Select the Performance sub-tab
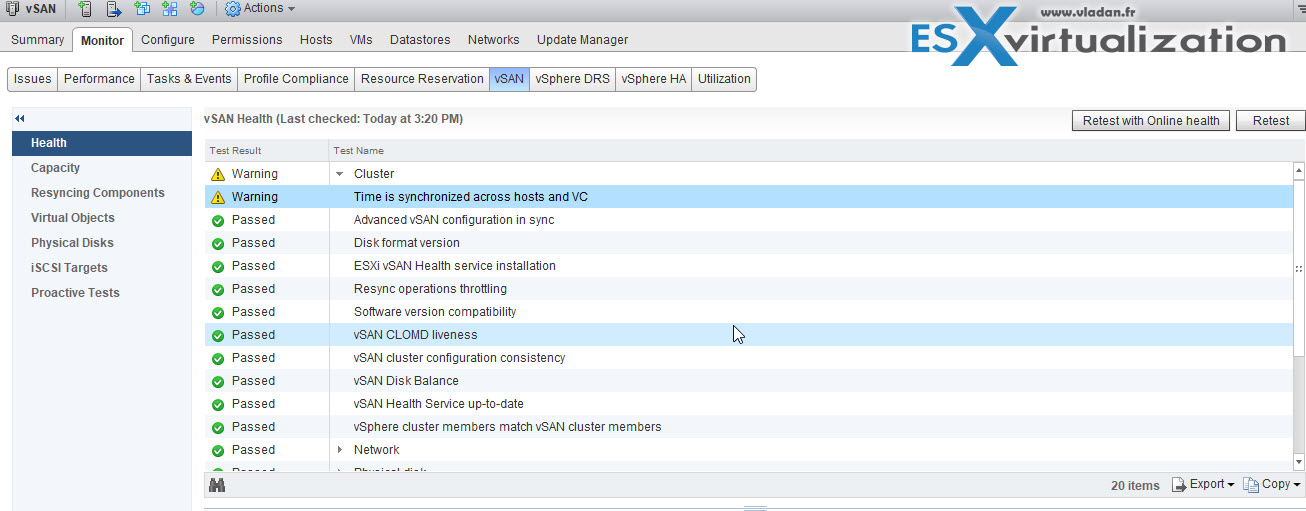Screen dimensions: 1306x511 tap(99, 79)
